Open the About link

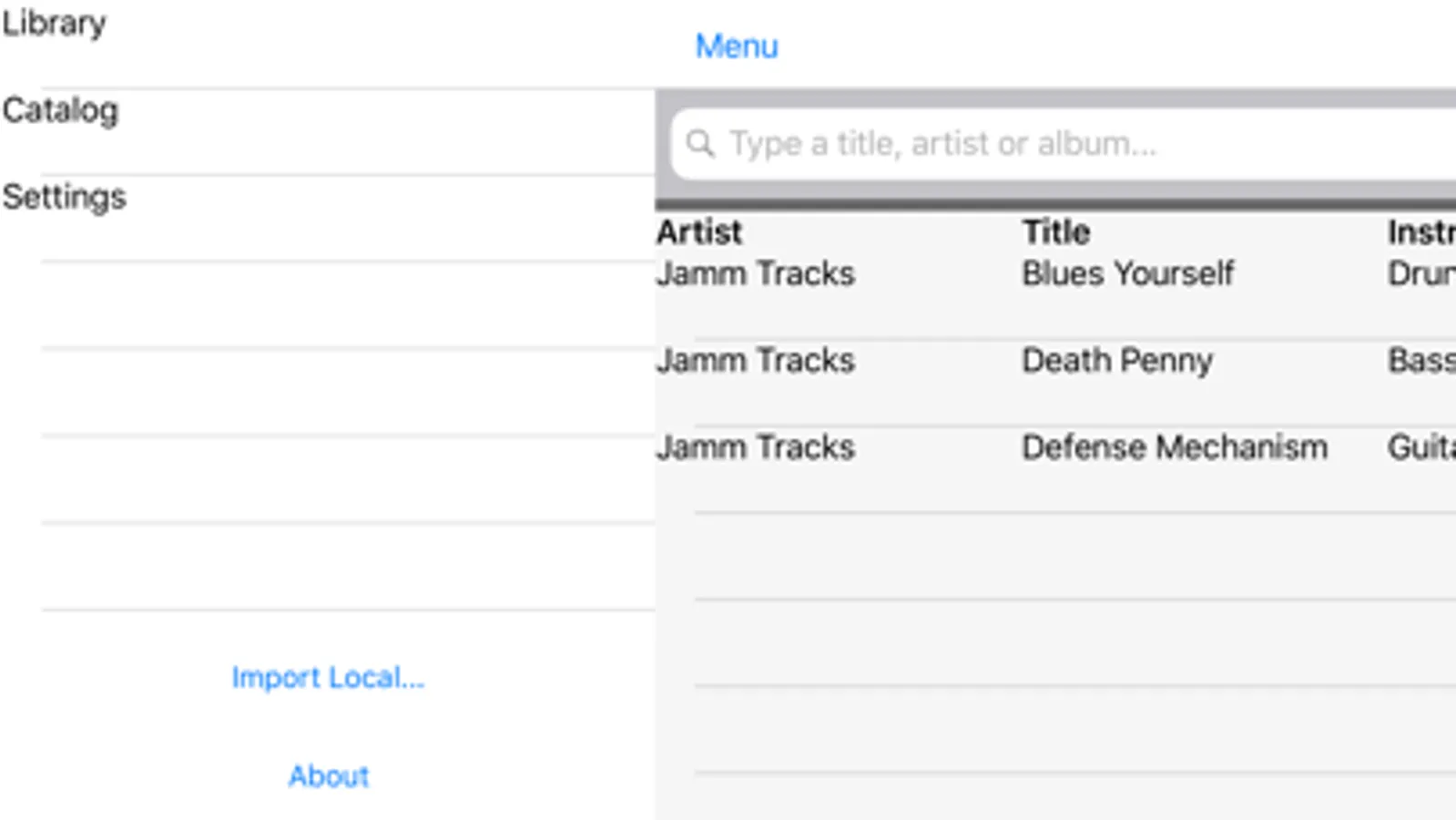click(x=329, y=776)
